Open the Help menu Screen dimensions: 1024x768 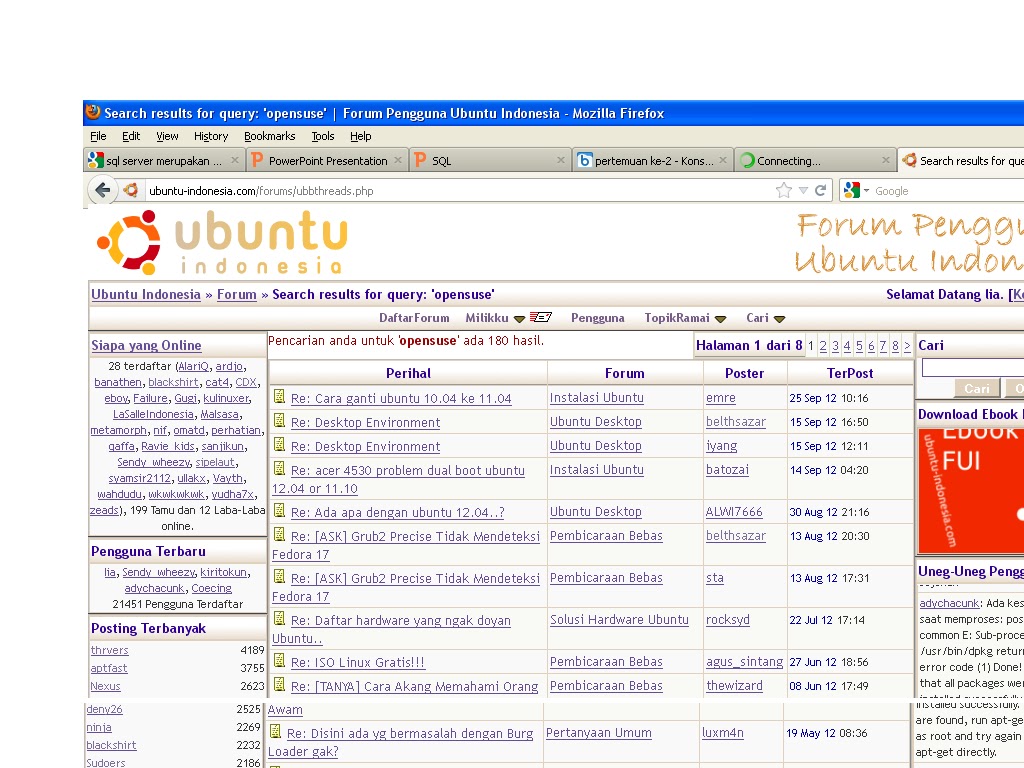(360, 136)
